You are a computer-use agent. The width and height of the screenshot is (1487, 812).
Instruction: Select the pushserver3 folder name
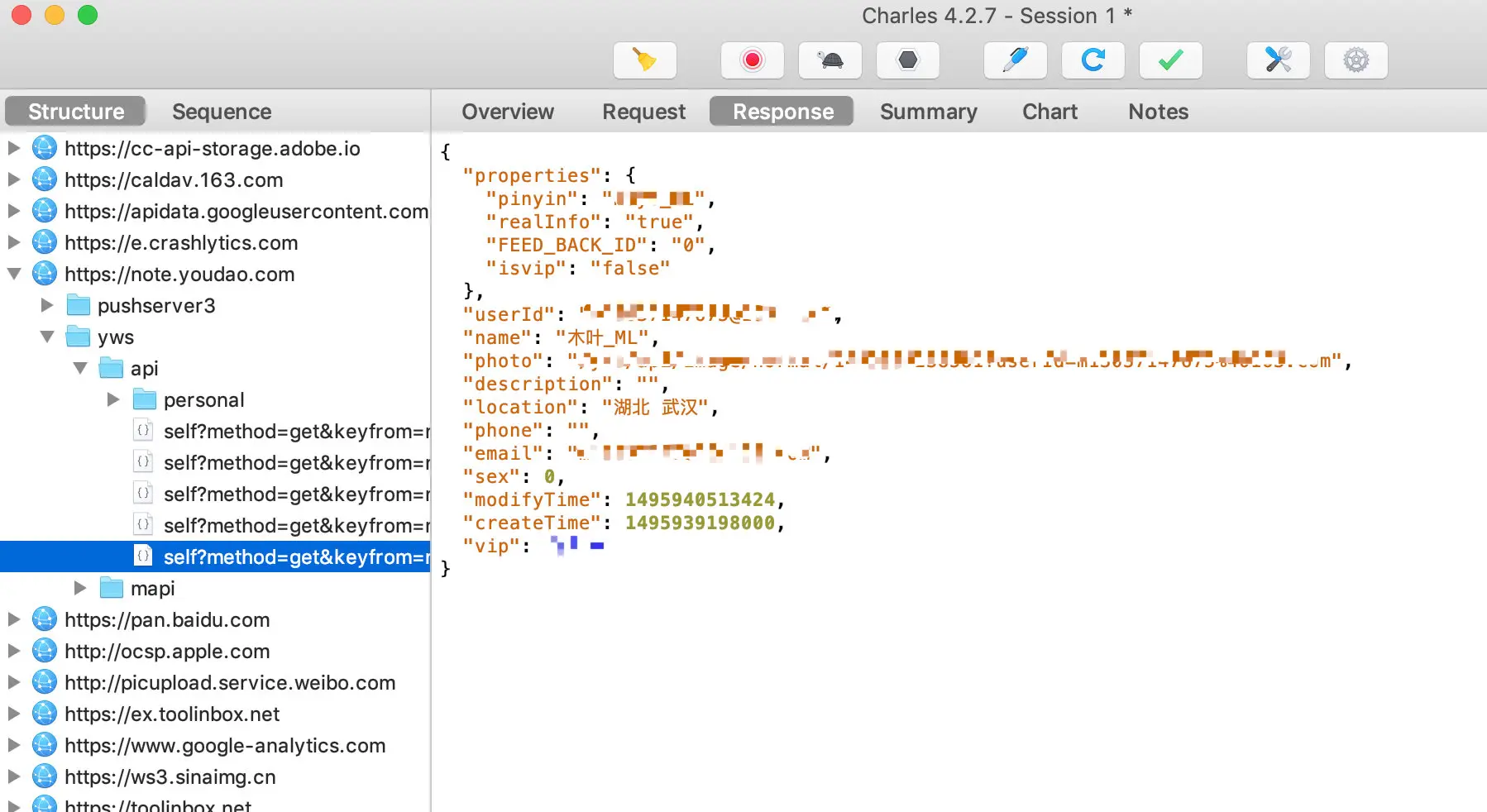pyautogui.click(x=156, y=306)
